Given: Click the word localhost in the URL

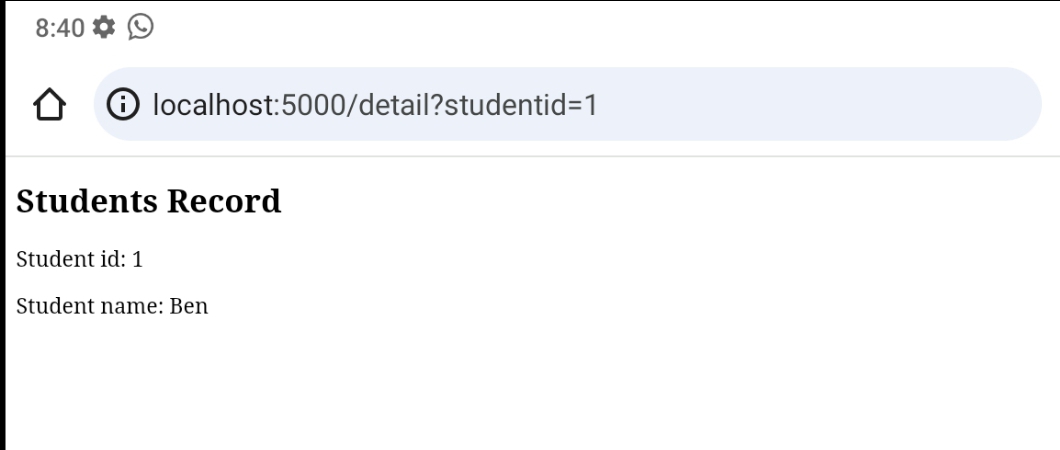Looking at the screenshot, I should click(x=213, y=105).
